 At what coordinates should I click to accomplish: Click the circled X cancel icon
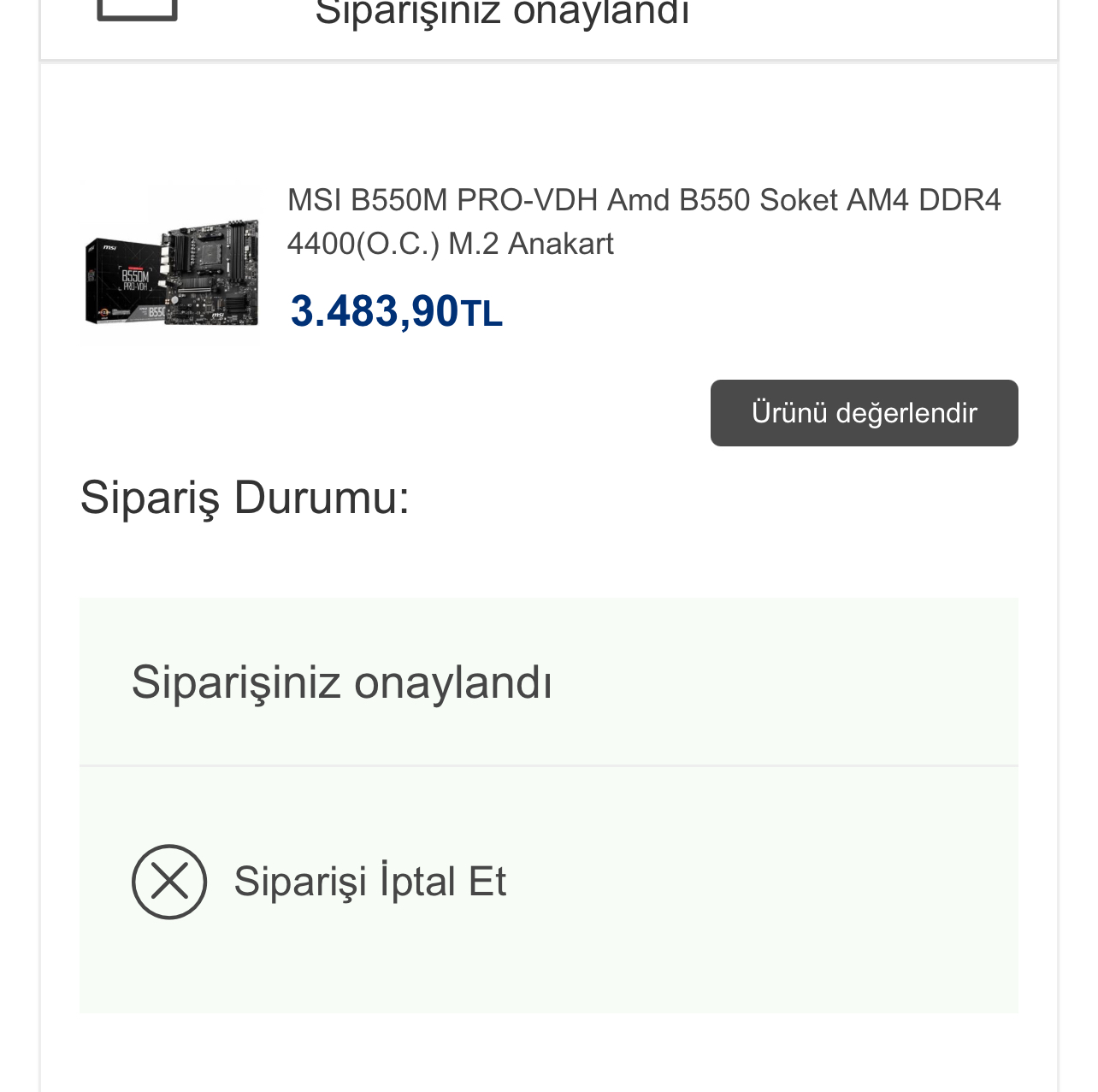pyautogui.click(x=169, y=882)
